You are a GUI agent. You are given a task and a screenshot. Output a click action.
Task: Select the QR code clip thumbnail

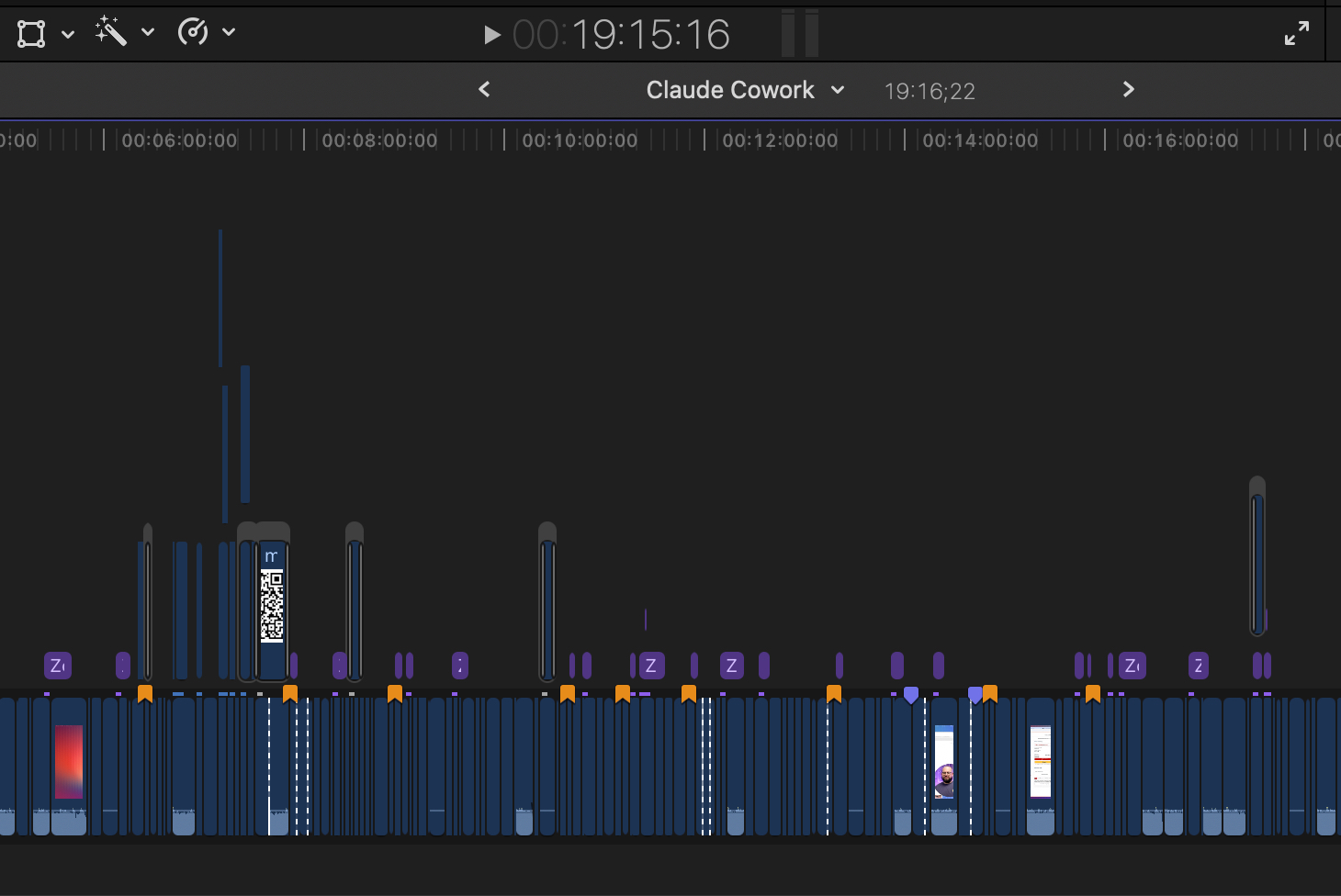tap(272, 606)
